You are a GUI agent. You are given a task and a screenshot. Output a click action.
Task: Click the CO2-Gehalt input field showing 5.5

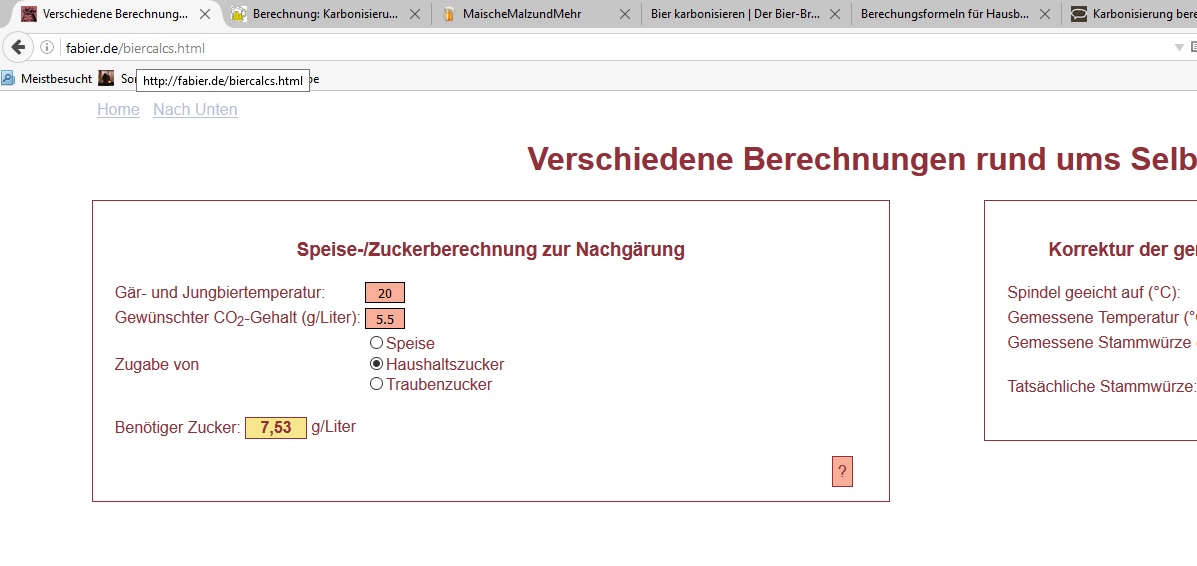coord(385,319)
